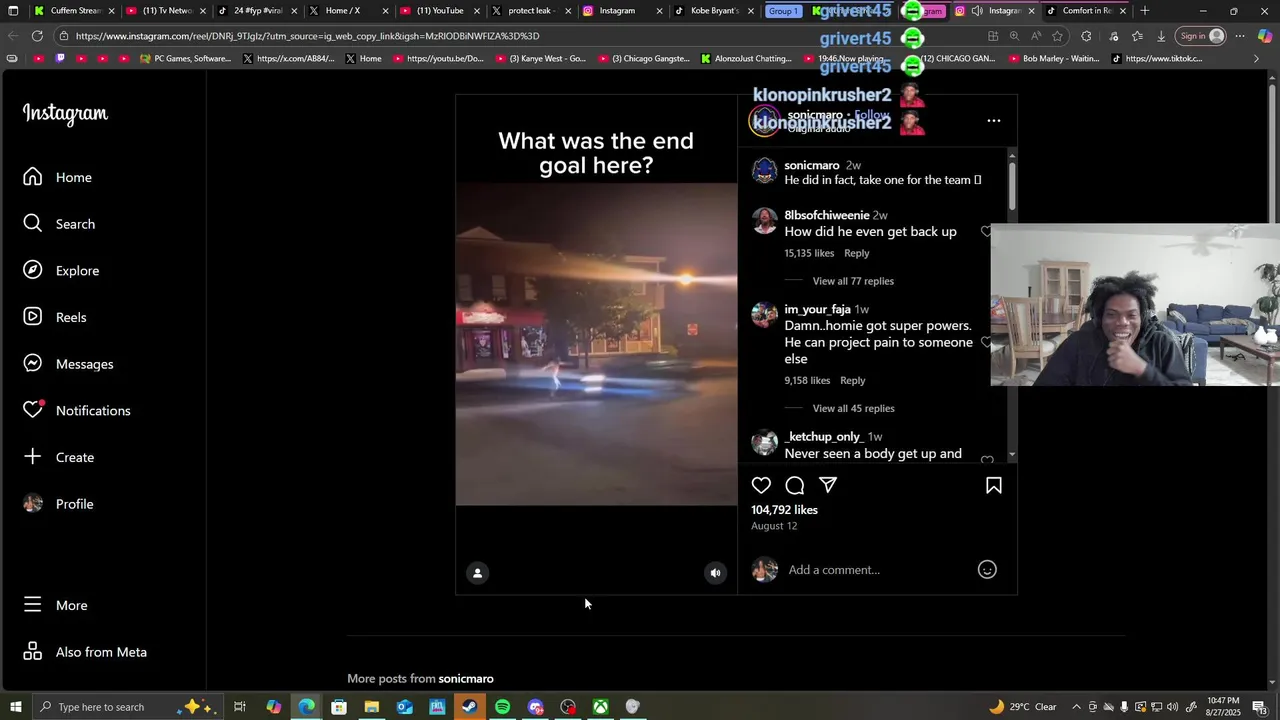Open the emoji picker in comment box

pos(987,570)
